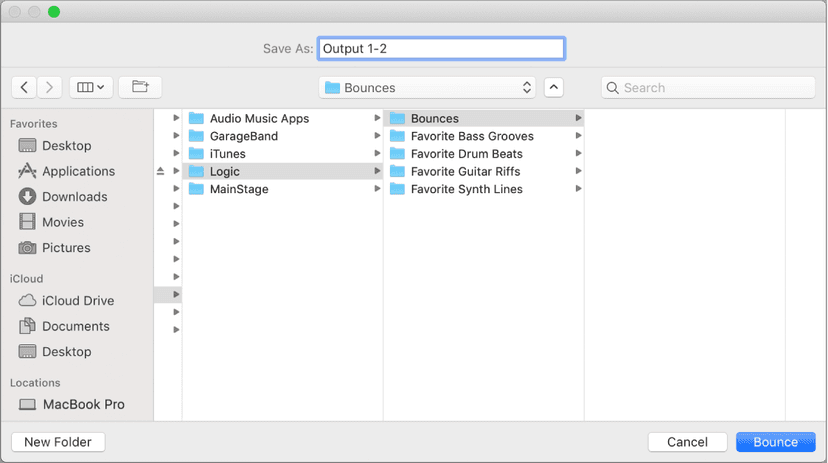Open Applications in the sidebar
This screenshot has height=463, width=828.
[67, 171]
